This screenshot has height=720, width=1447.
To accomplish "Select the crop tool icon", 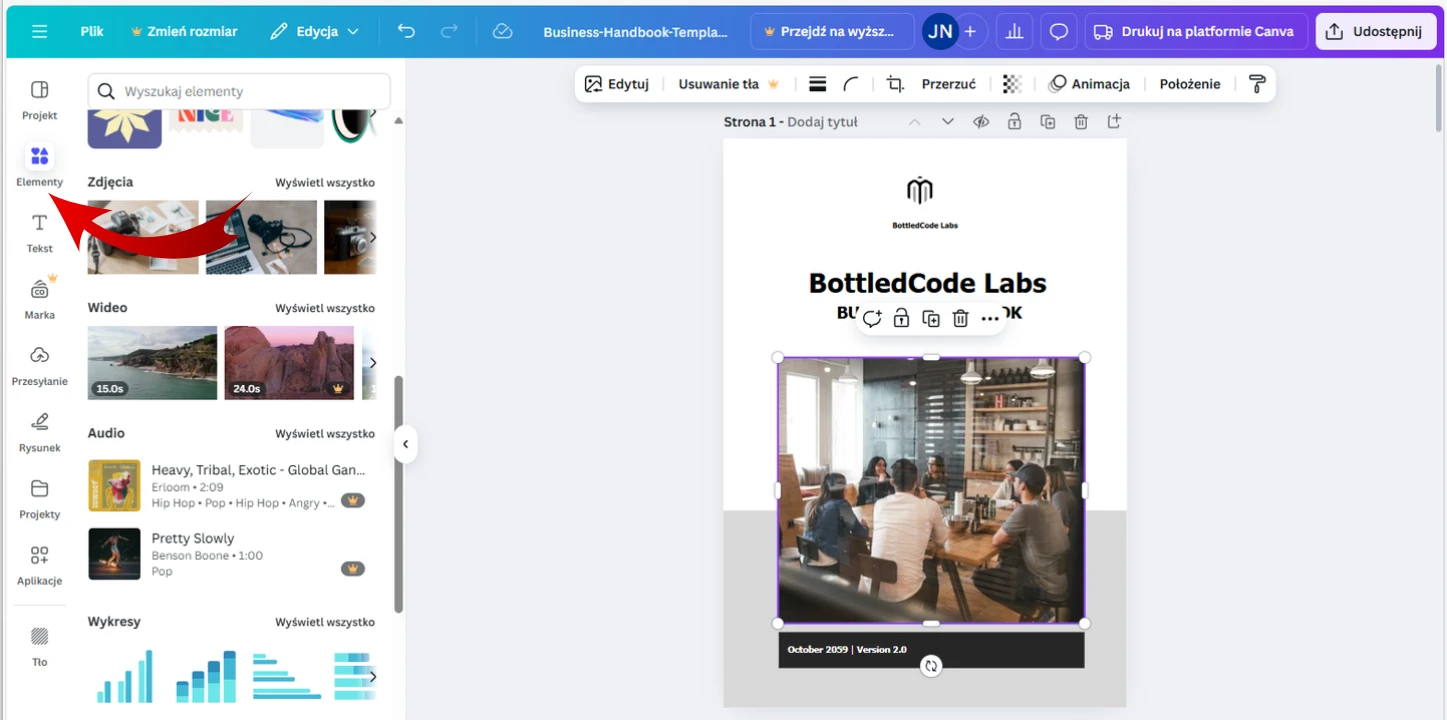I will click(x=895, y=84).
